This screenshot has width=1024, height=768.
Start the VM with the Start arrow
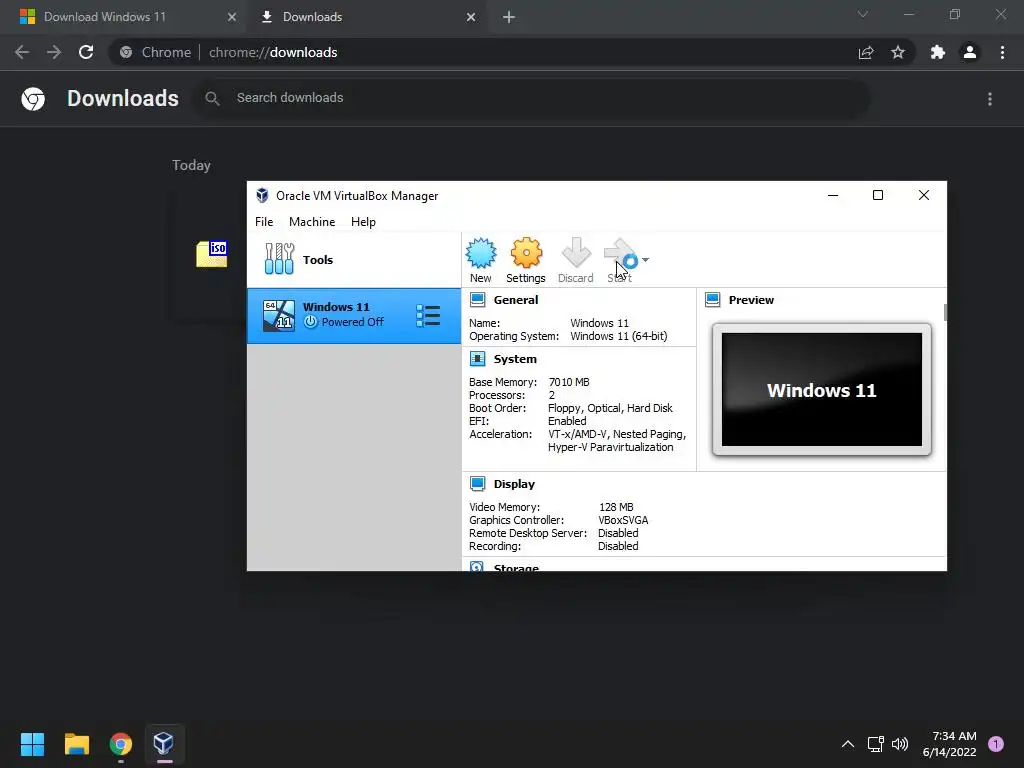coord(620,253)
